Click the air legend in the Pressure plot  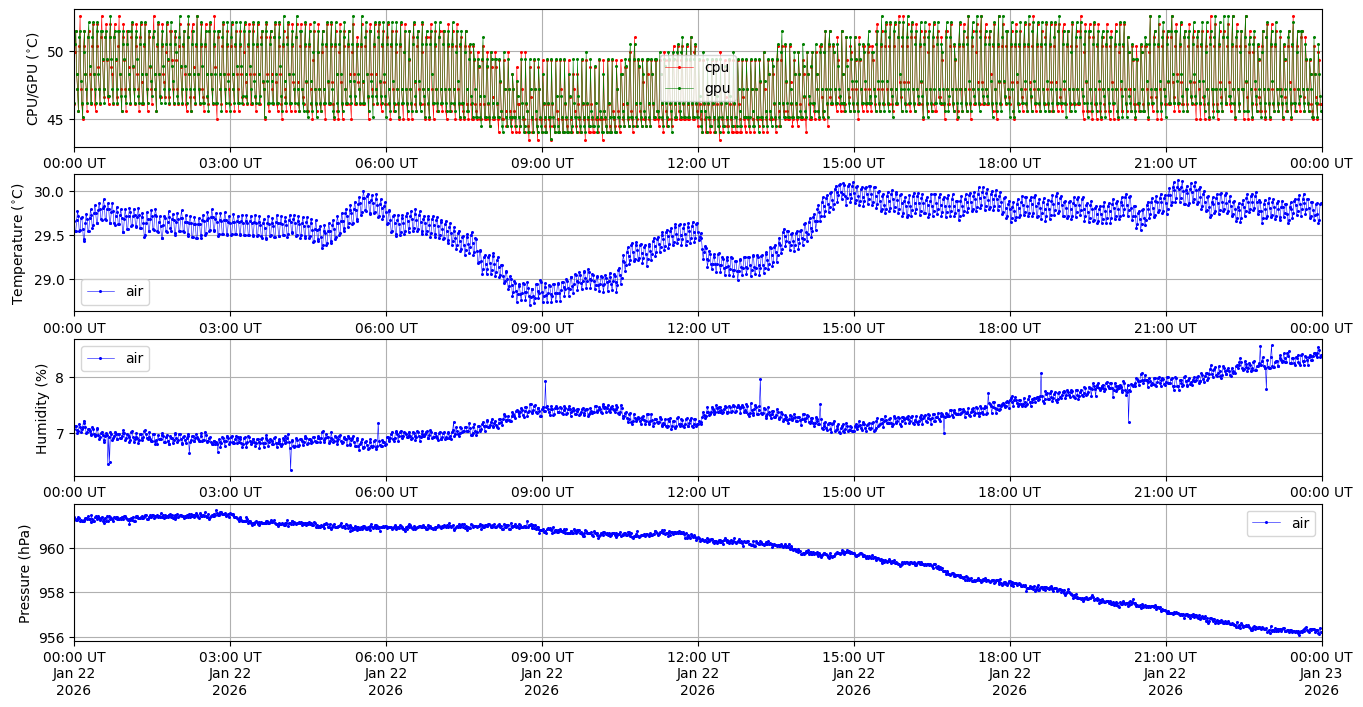[x=1280, y=523]
